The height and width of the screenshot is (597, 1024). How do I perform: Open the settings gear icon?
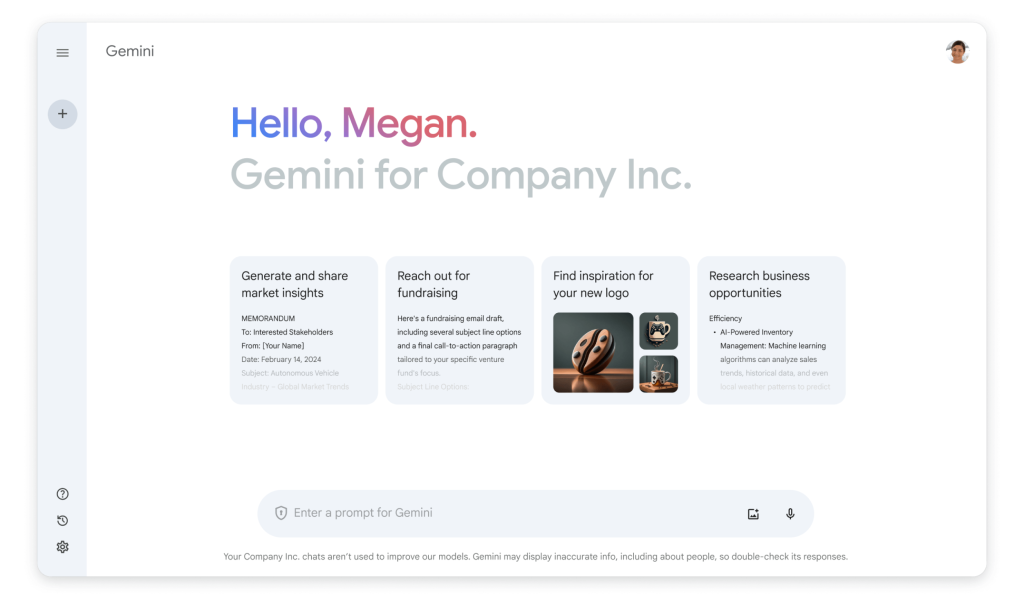coord(63,547)
